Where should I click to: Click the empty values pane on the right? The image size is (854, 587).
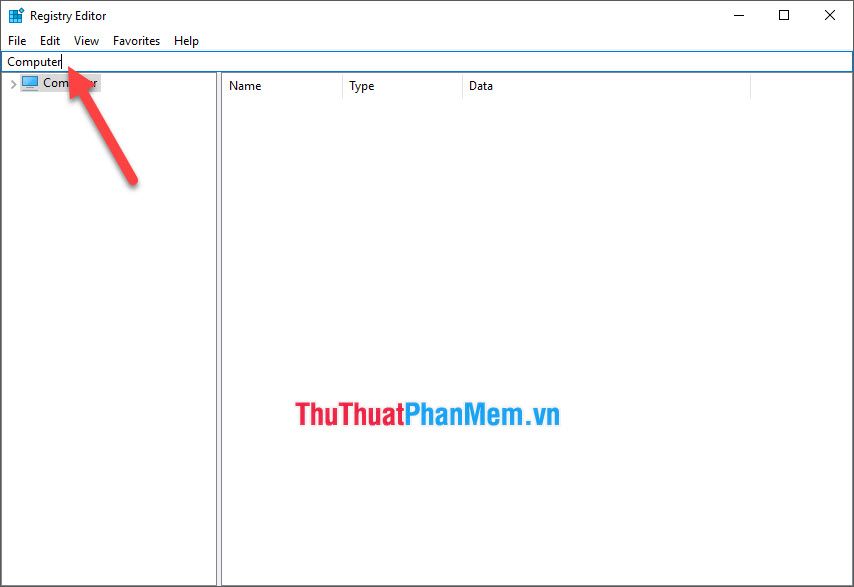600,250
